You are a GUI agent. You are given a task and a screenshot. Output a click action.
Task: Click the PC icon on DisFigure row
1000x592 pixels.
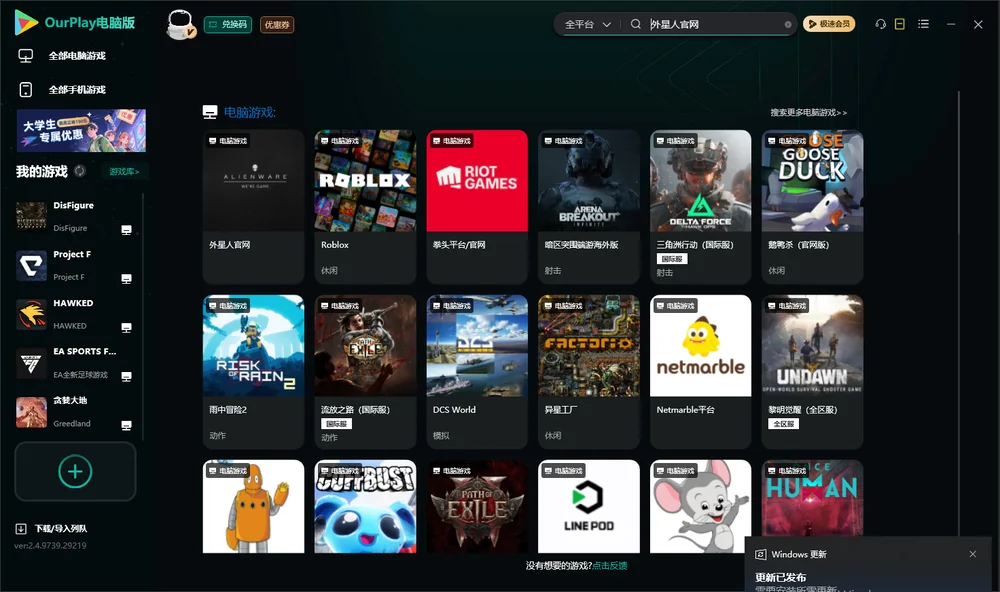point(126,230)
